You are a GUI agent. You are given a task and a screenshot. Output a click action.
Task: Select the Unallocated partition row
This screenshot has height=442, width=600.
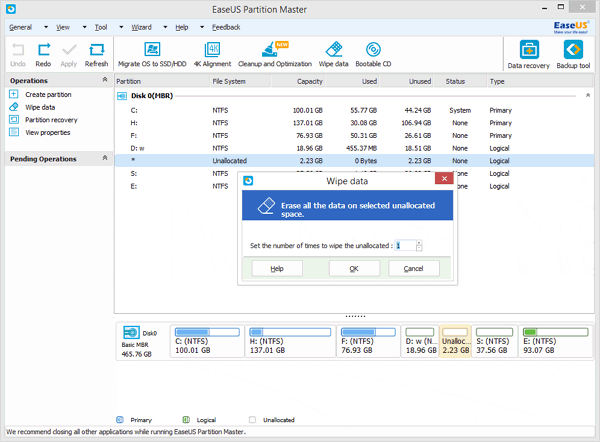[x=354, y=161]
